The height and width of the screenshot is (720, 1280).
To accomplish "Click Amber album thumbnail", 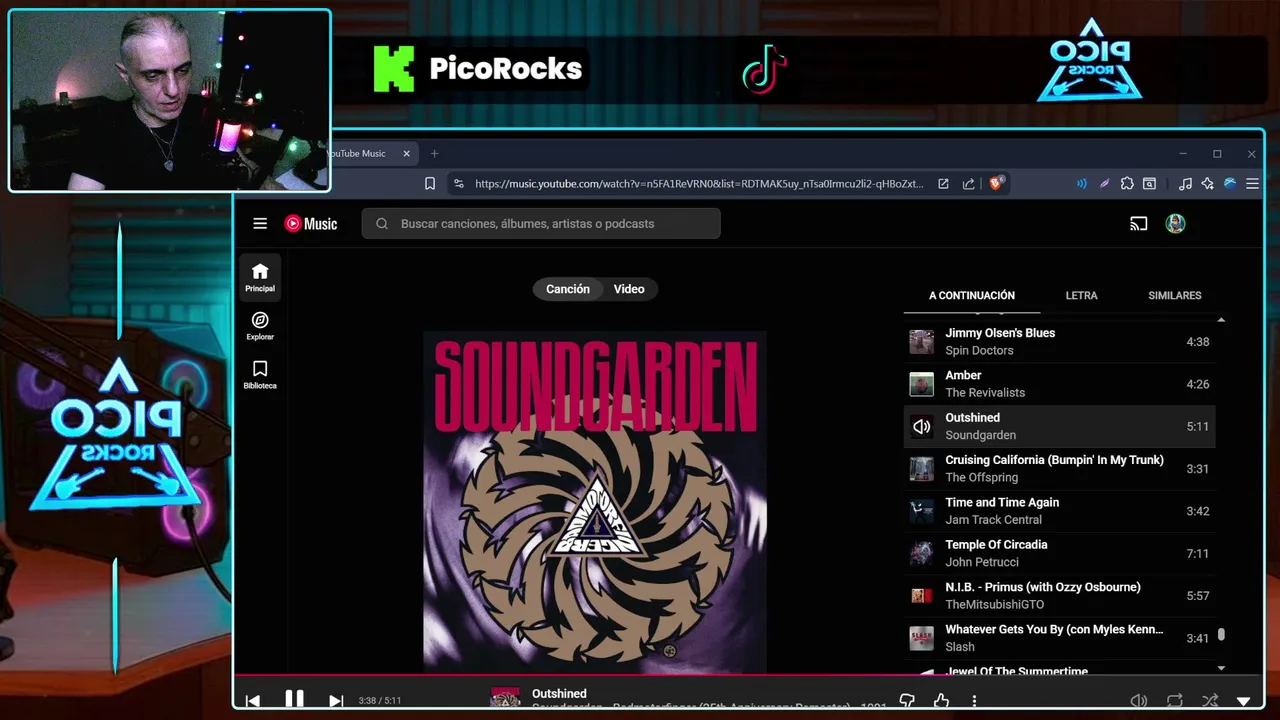I will point(921,384).
